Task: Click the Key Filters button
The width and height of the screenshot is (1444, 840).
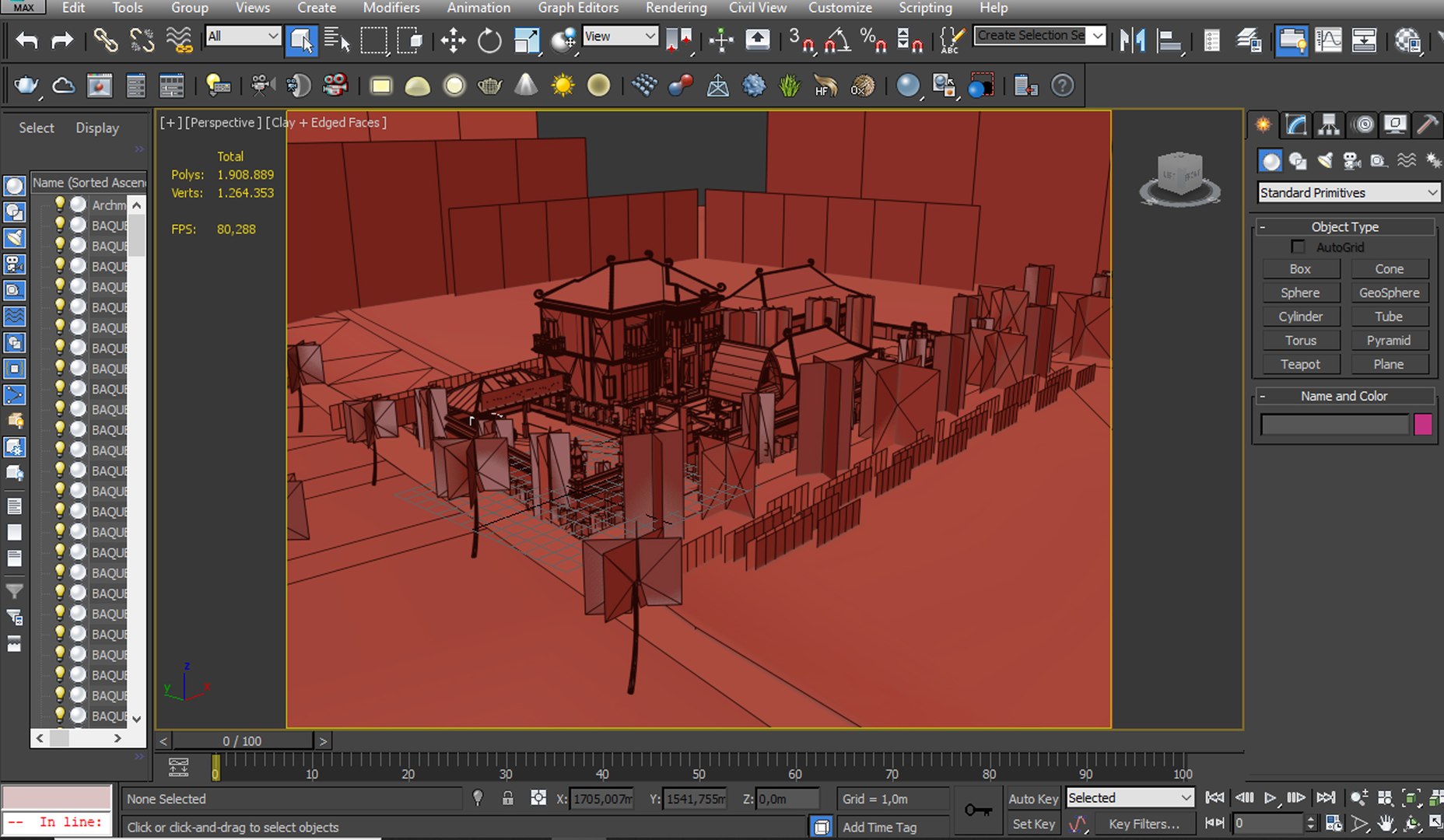Action: coord(1144,824)
